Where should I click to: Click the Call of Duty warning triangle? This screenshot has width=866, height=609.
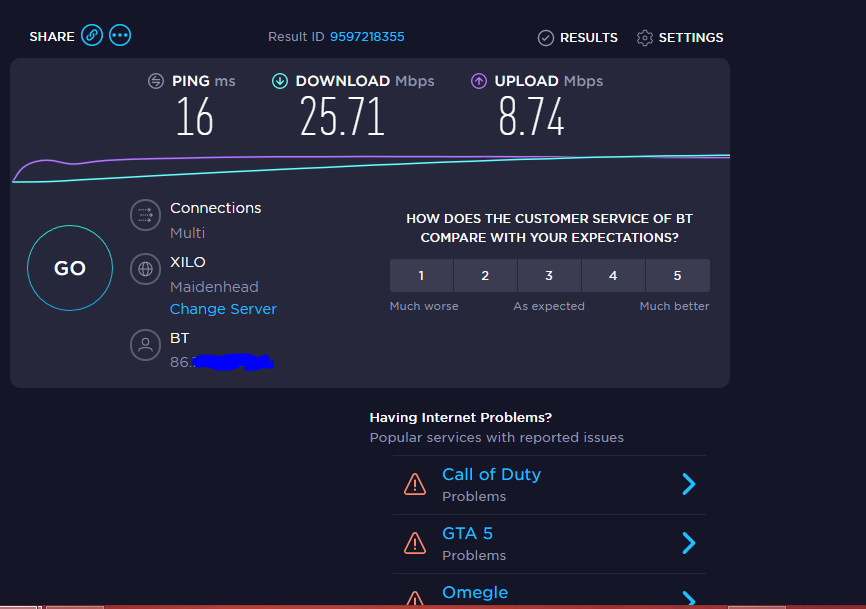click(414, 484)
